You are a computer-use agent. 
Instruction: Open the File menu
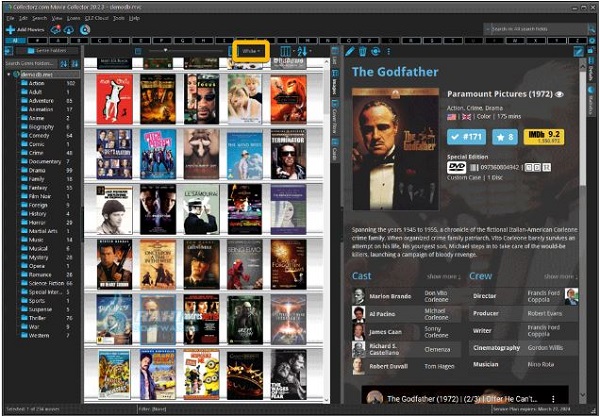pos(10,18)
